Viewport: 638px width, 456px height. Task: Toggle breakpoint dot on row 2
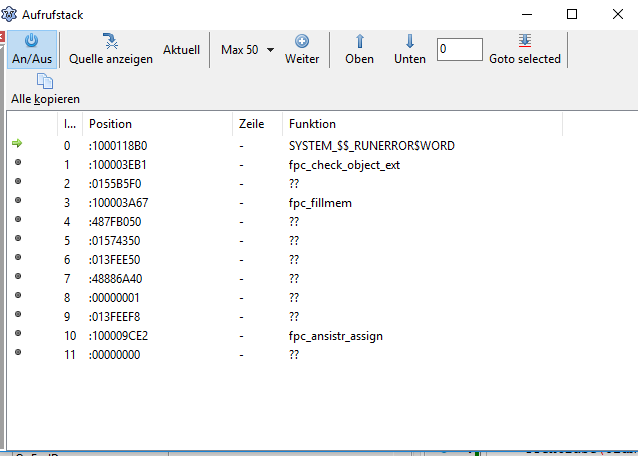(17, 183)
